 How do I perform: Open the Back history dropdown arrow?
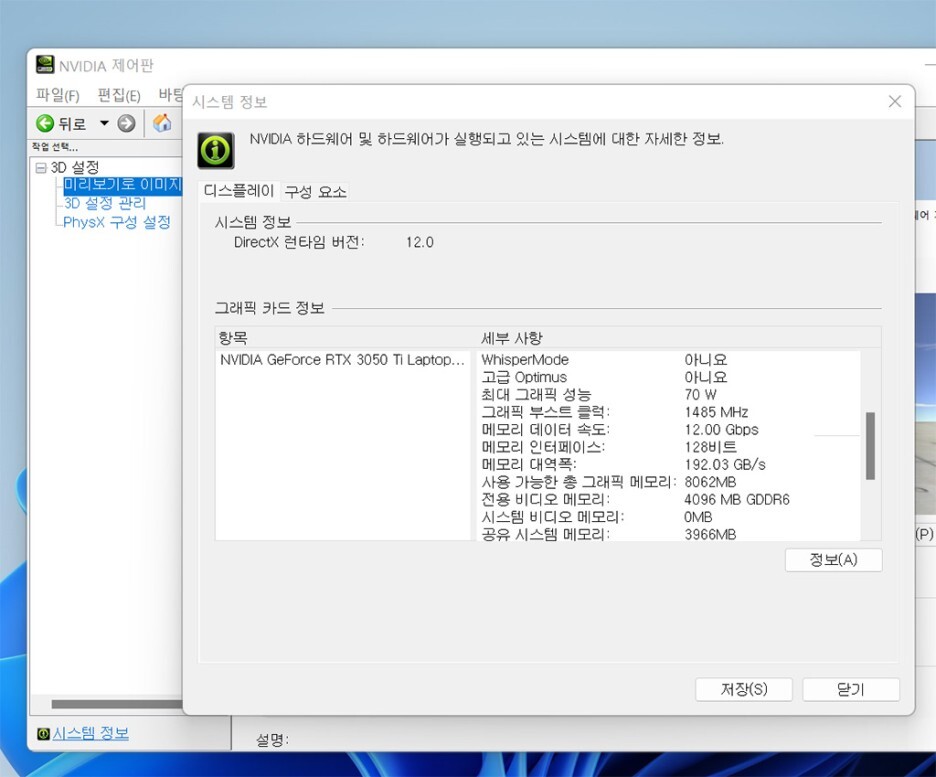tap(104, 123)
